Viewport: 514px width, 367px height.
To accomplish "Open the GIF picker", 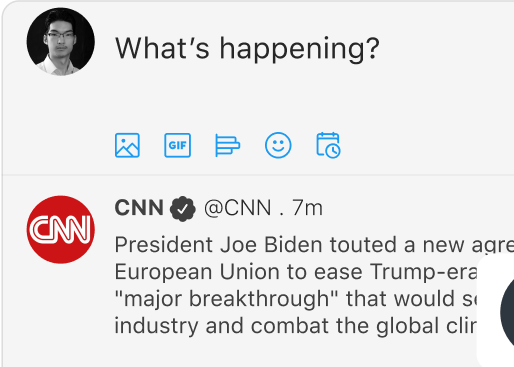I will [x=178, y=145].
